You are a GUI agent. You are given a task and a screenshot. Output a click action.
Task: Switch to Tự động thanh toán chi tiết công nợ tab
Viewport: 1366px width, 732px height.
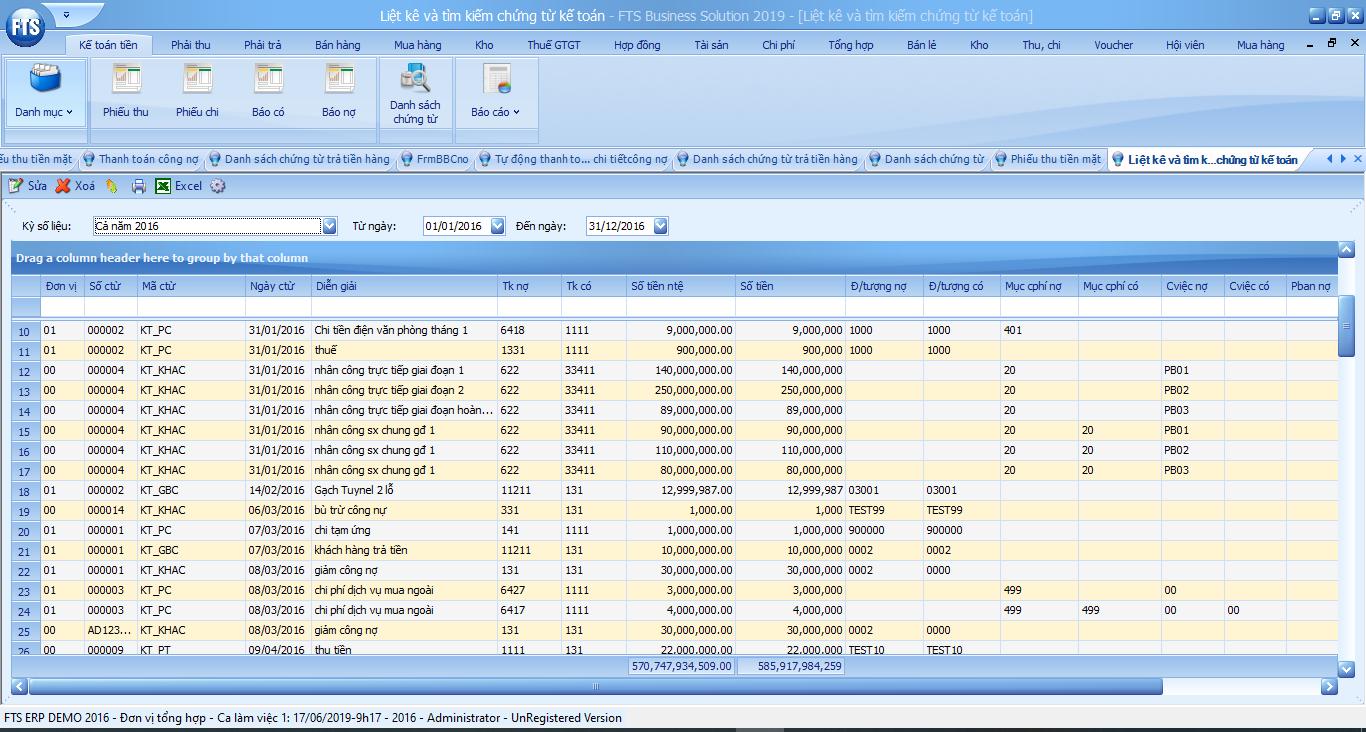pos(572,159)
